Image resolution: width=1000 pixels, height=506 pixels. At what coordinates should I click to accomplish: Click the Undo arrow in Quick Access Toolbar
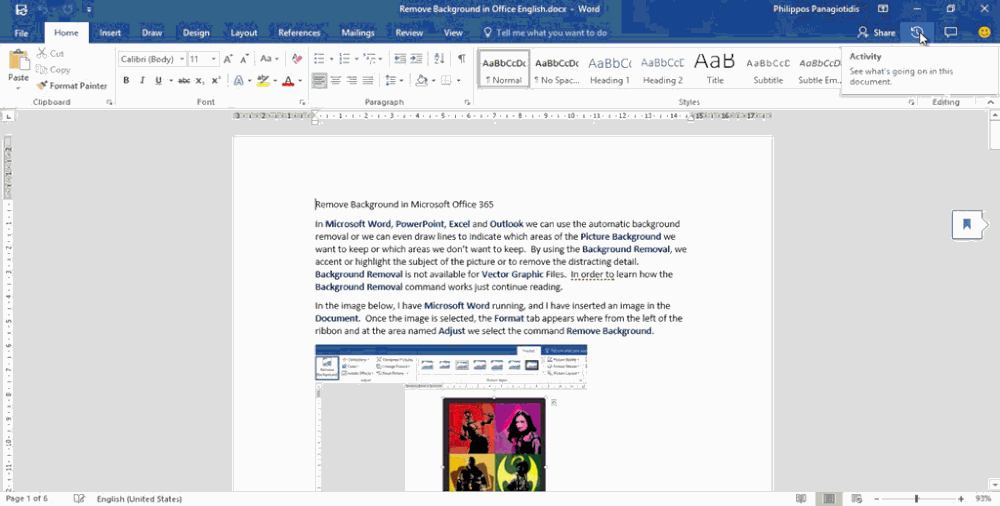[x=45, y=10]
